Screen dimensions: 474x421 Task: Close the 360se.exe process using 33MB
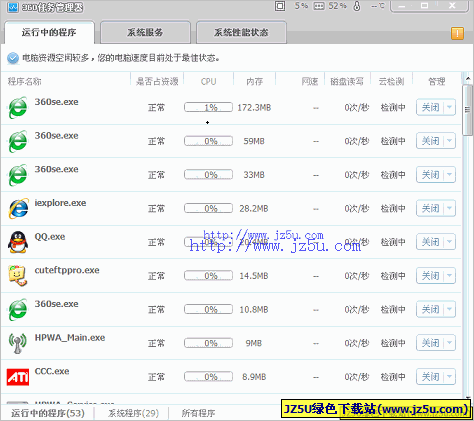tap(430, 175)
